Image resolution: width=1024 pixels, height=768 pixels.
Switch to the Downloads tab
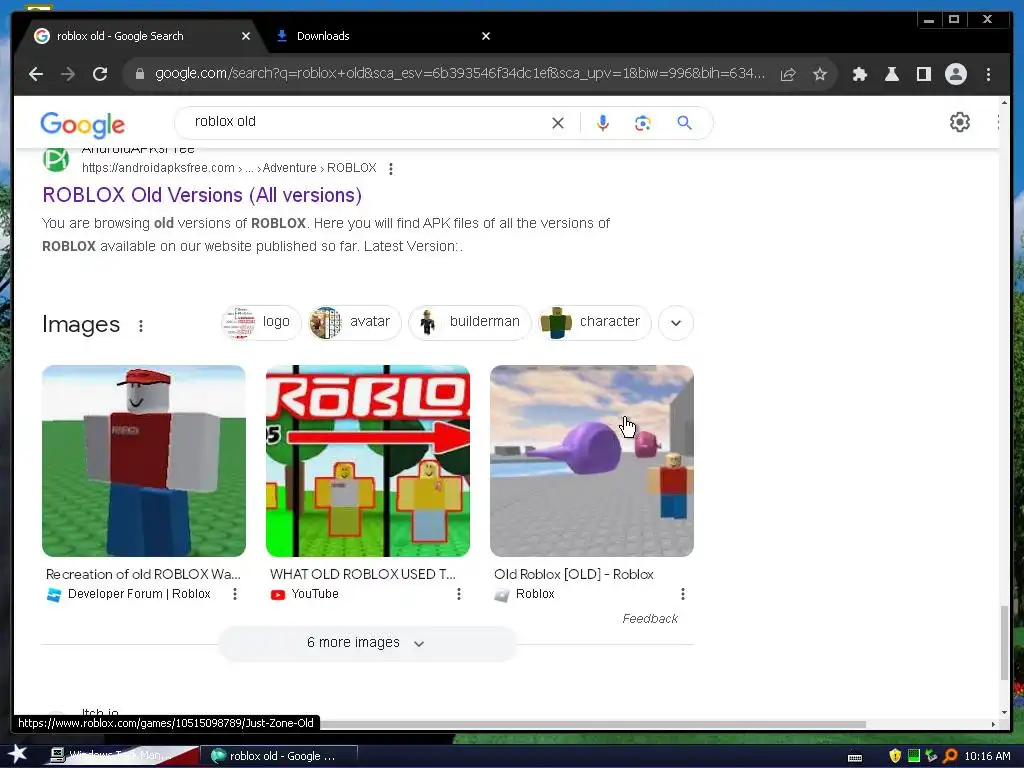[381, 36]
